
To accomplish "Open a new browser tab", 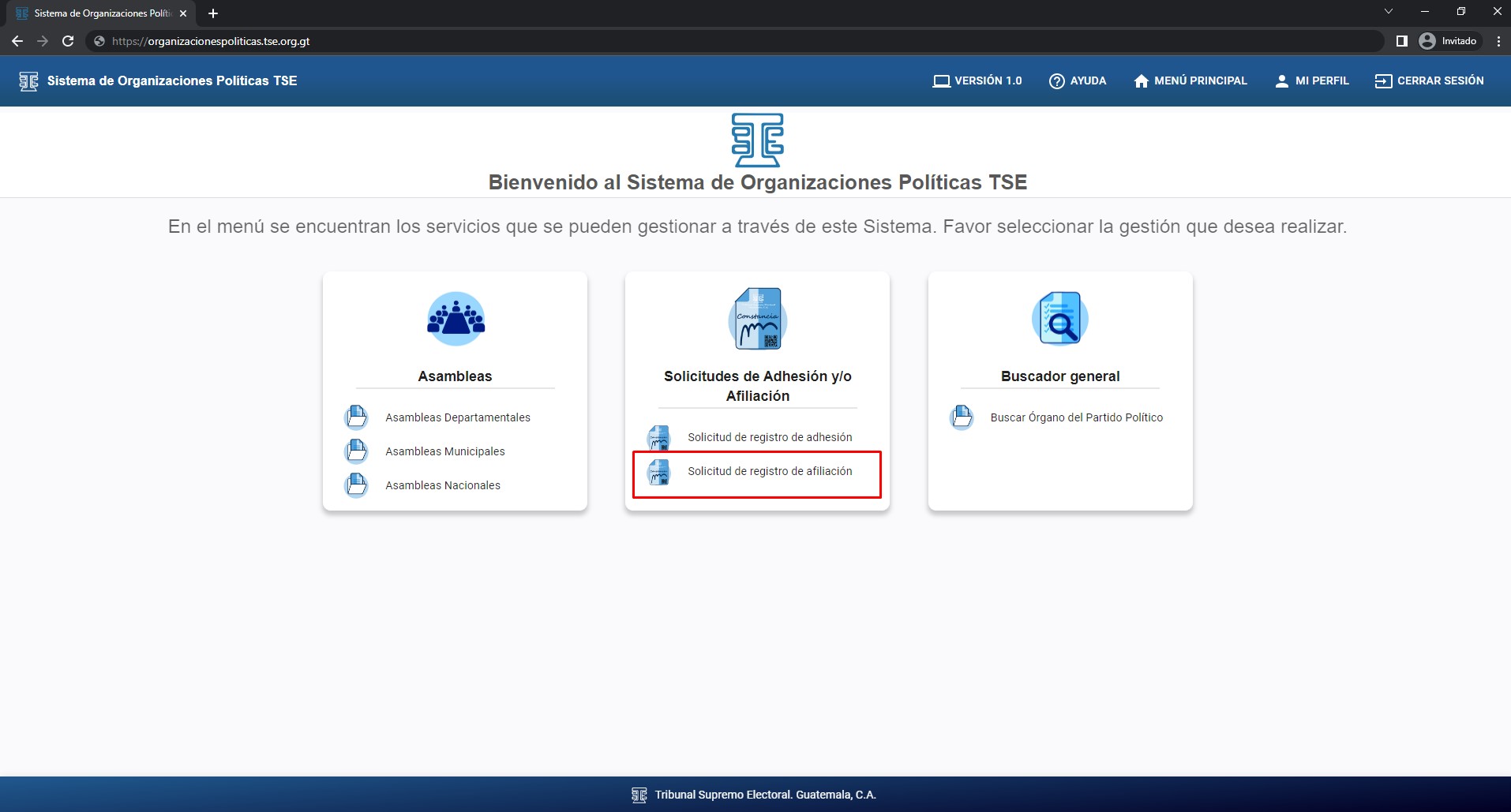I will coord(213,13).
